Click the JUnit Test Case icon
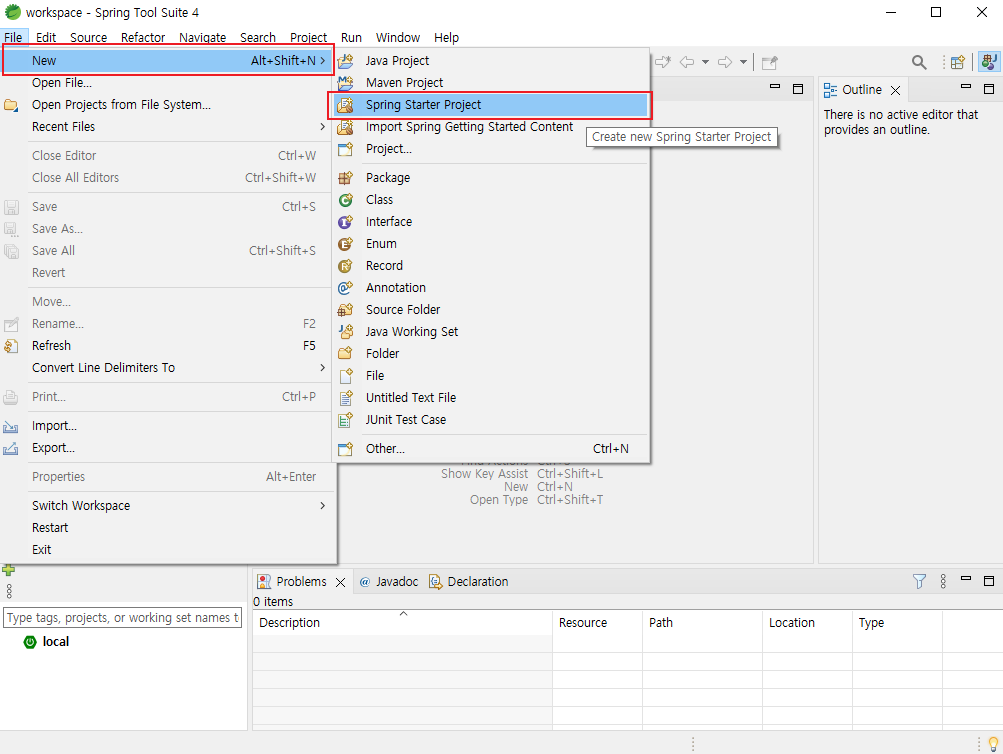 tap(345, 420)
